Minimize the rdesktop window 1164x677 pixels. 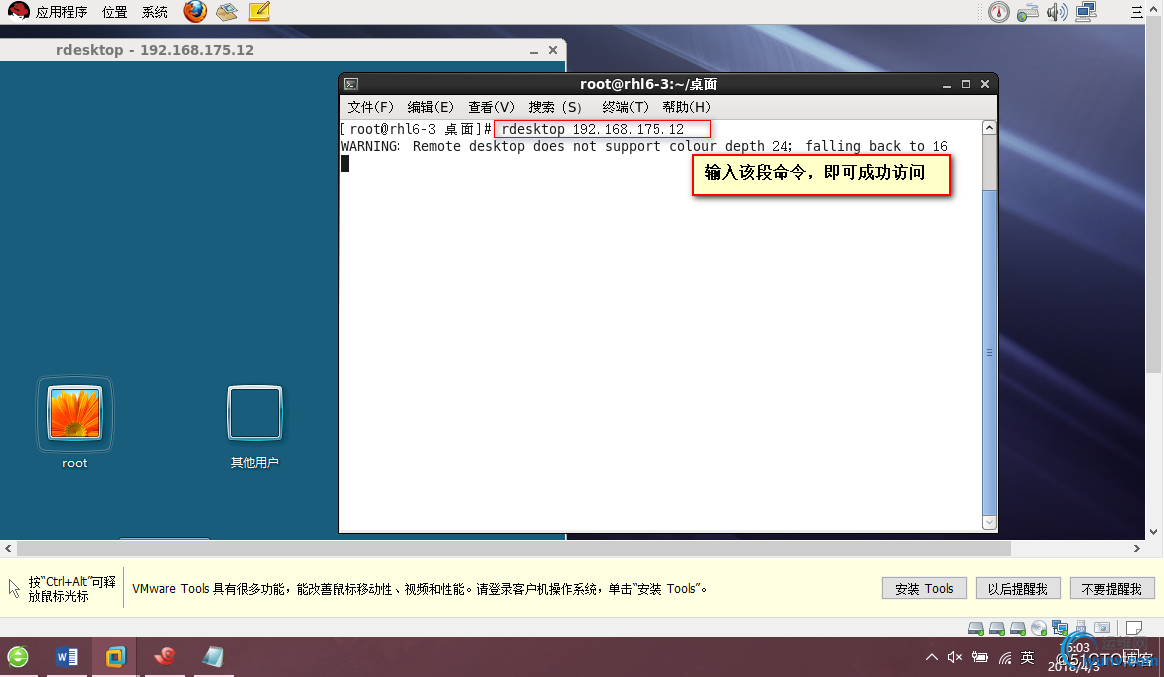tap(534, 50)
